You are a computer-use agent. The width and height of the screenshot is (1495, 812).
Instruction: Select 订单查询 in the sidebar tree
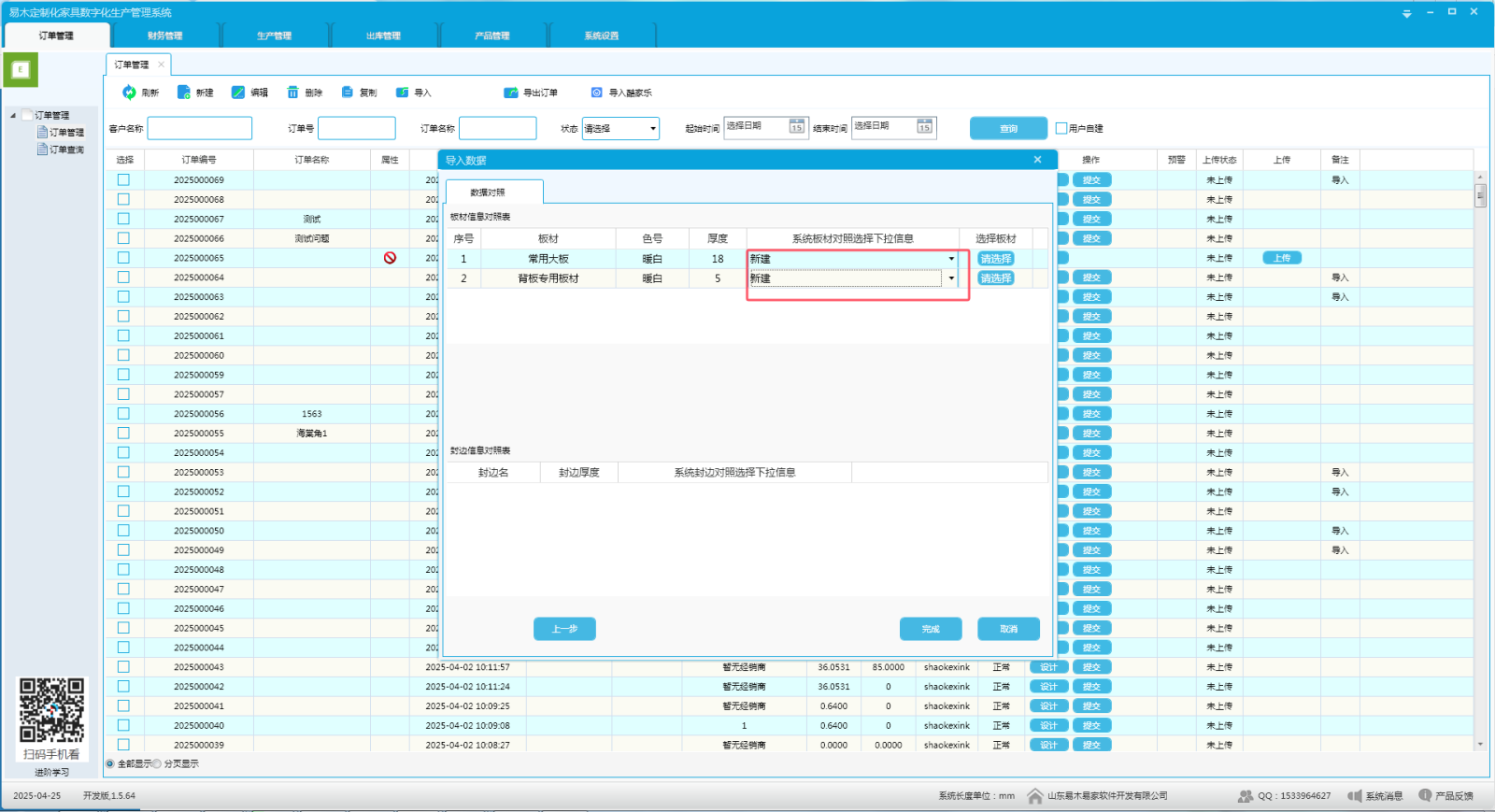tap(66, 150)
